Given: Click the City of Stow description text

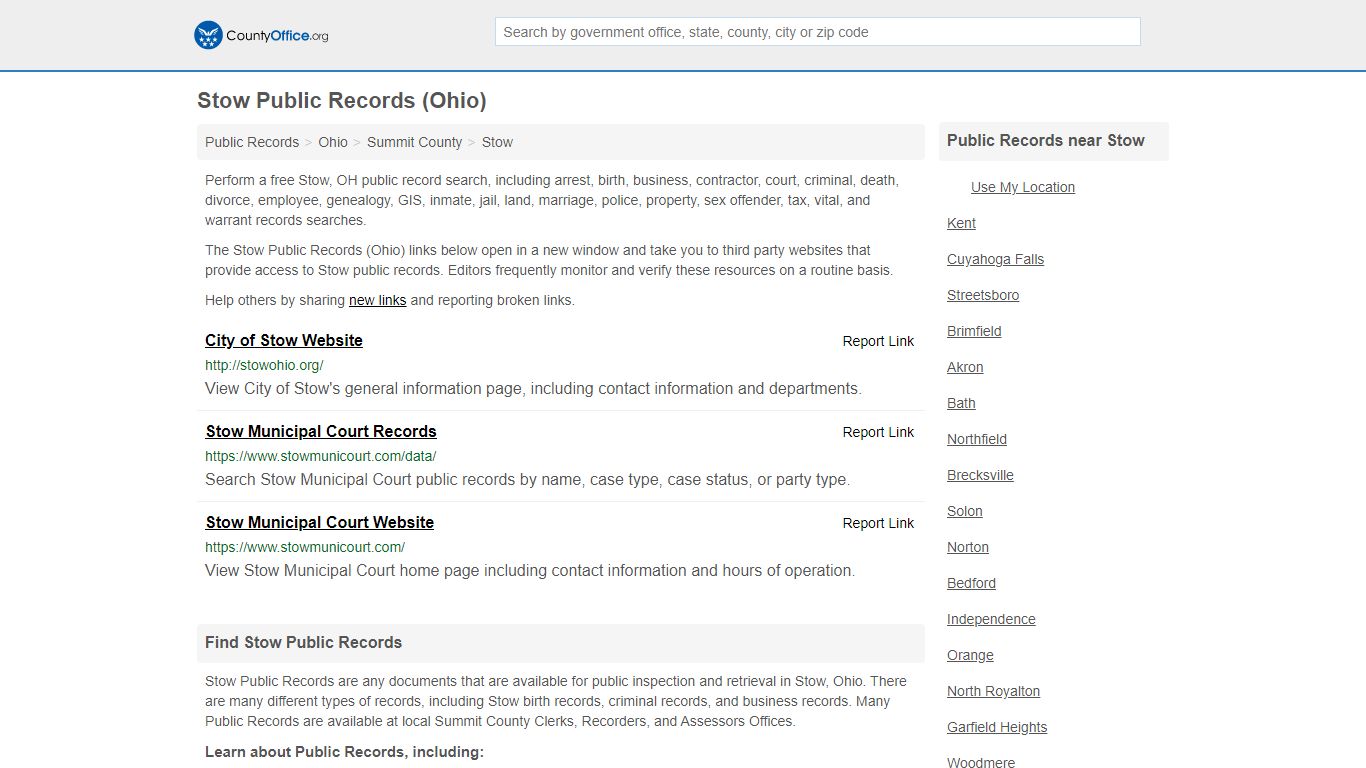Looking at the screenshot, I should 533,388.
